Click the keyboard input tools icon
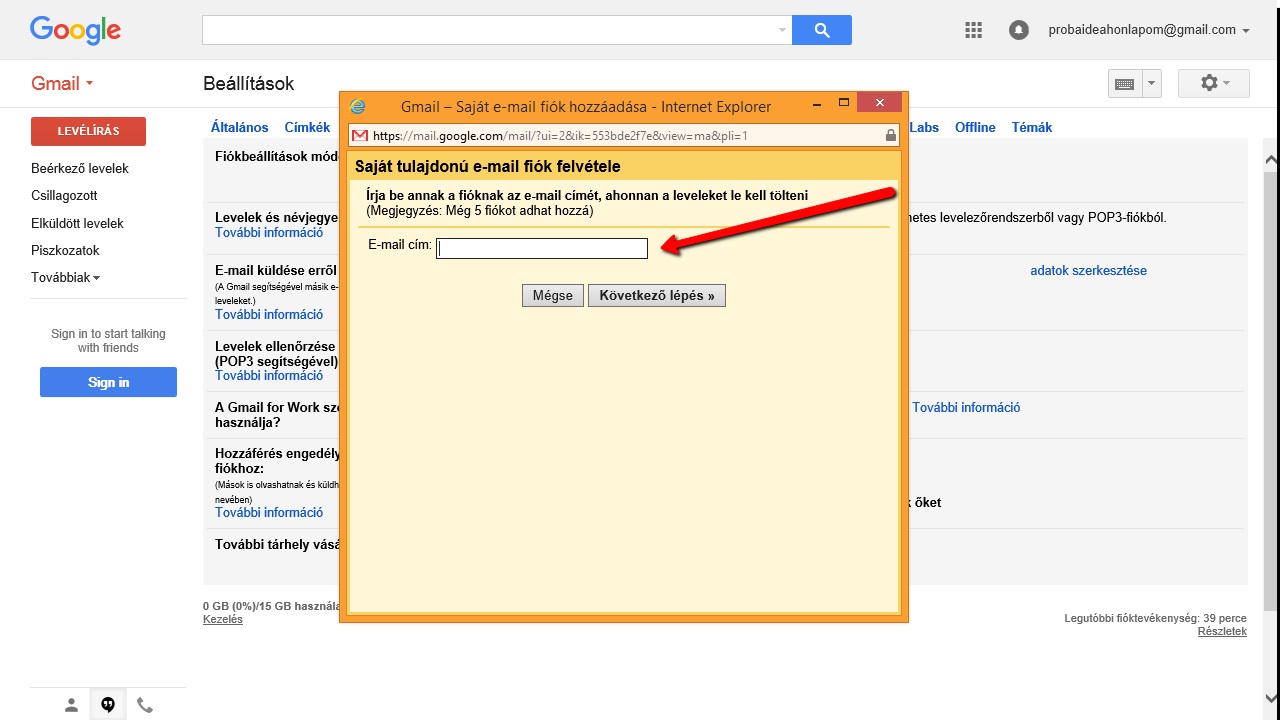This screenshot has width=1280, height=720. point(1125,84)
